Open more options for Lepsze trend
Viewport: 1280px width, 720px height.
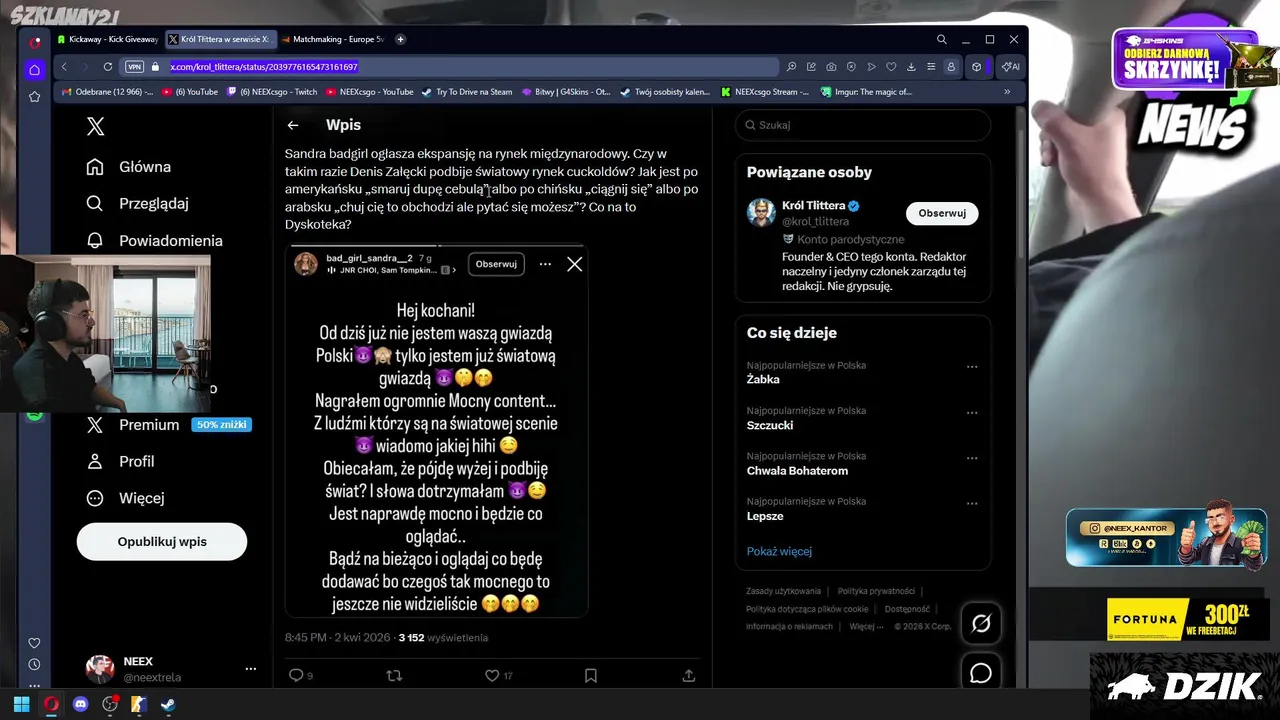[972, 503]
